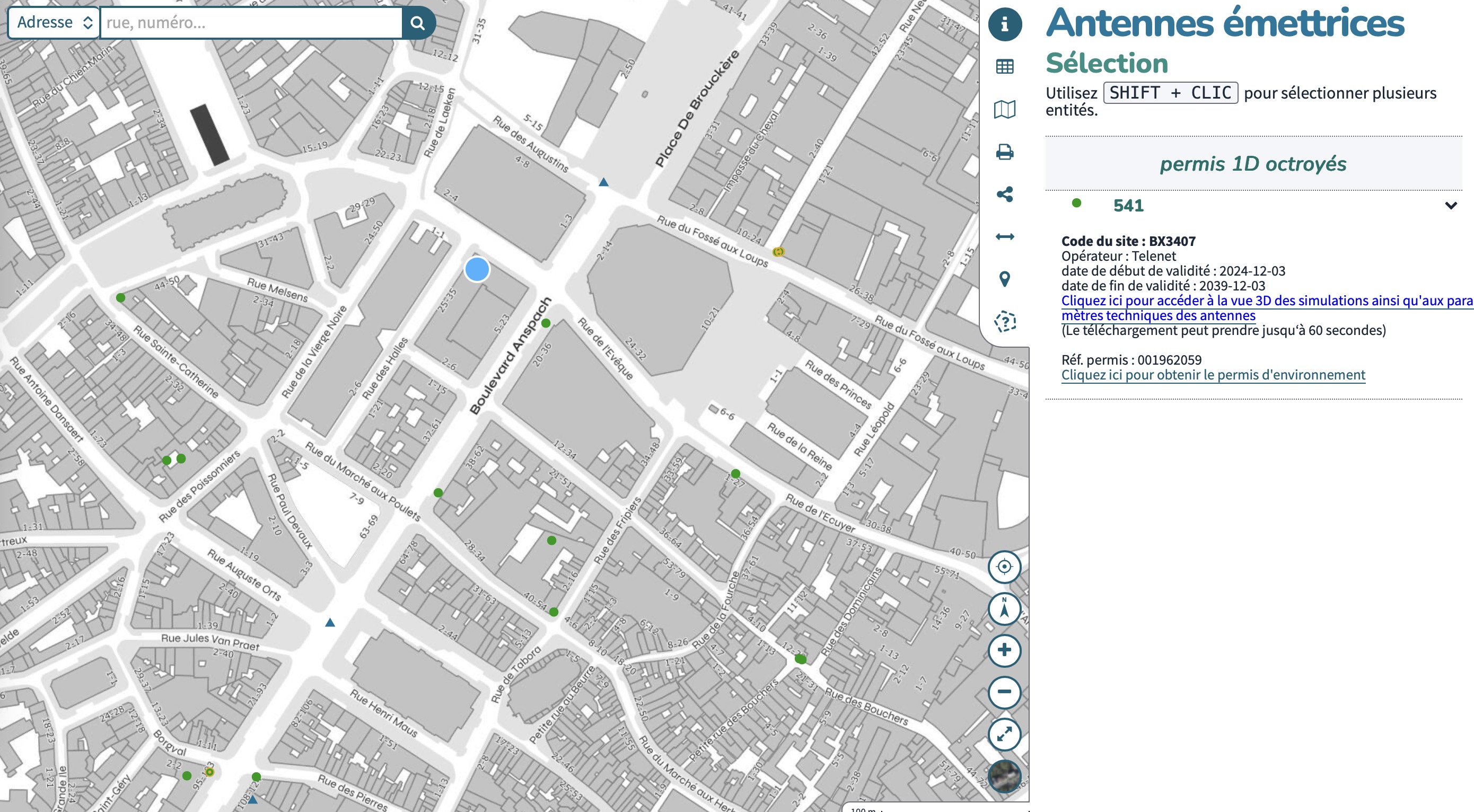Click the print icon

[1004, 152]
